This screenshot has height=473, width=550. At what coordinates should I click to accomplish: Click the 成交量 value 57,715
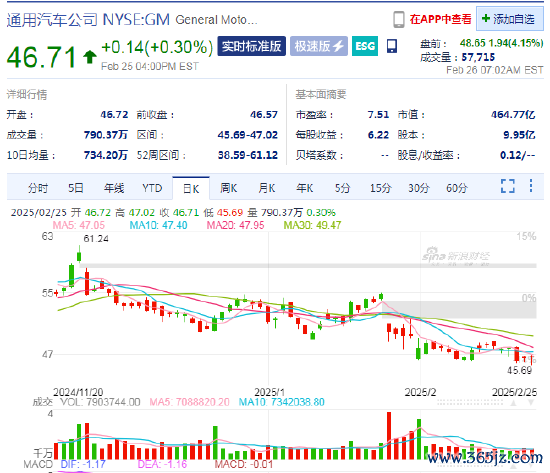[478, 57]
